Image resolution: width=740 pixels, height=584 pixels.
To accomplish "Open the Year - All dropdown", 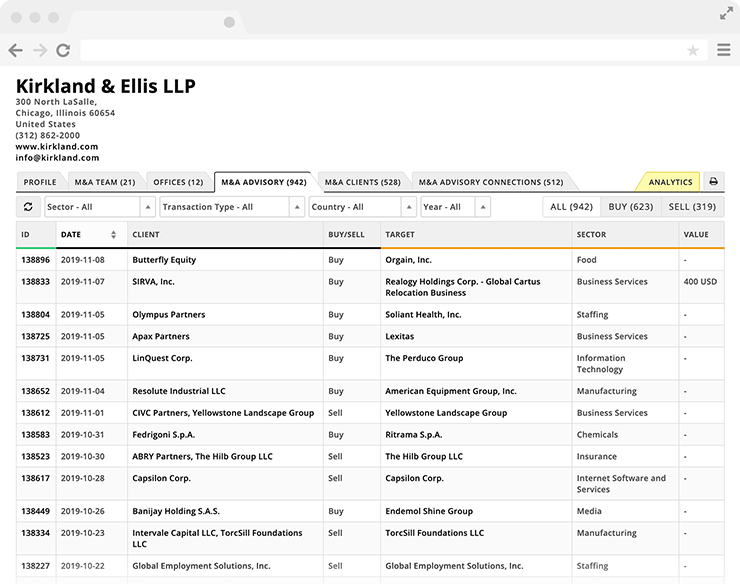I will click(x=455, y=207).
